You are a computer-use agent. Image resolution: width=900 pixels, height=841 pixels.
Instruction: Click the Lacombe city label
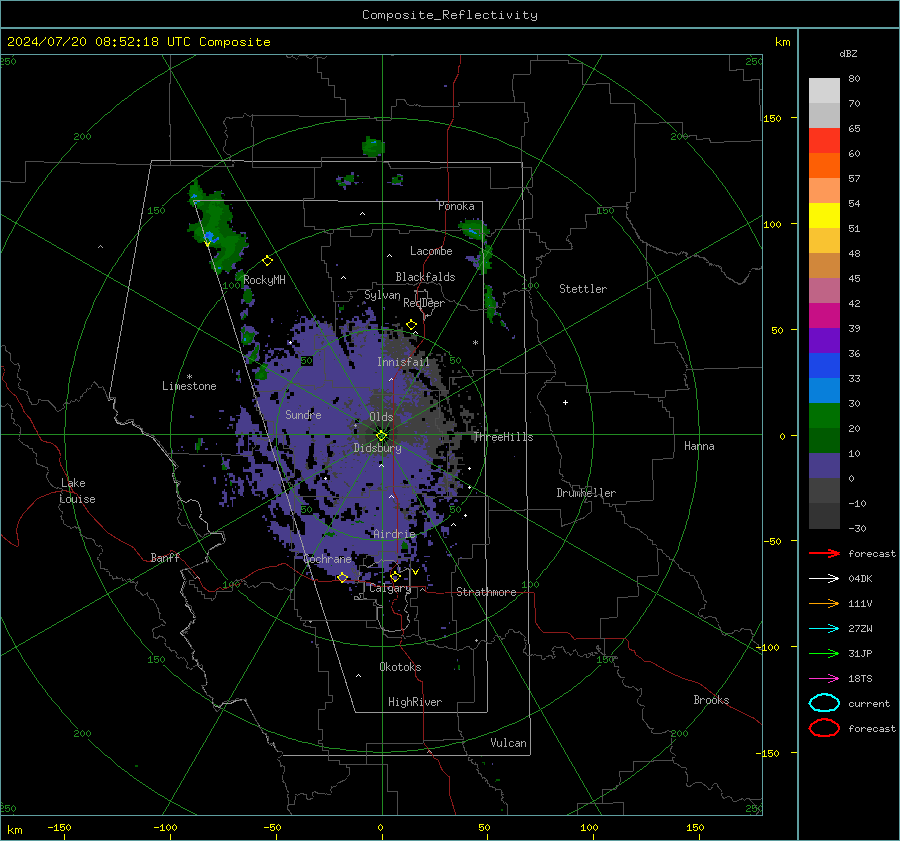click(x=431, y=251)
